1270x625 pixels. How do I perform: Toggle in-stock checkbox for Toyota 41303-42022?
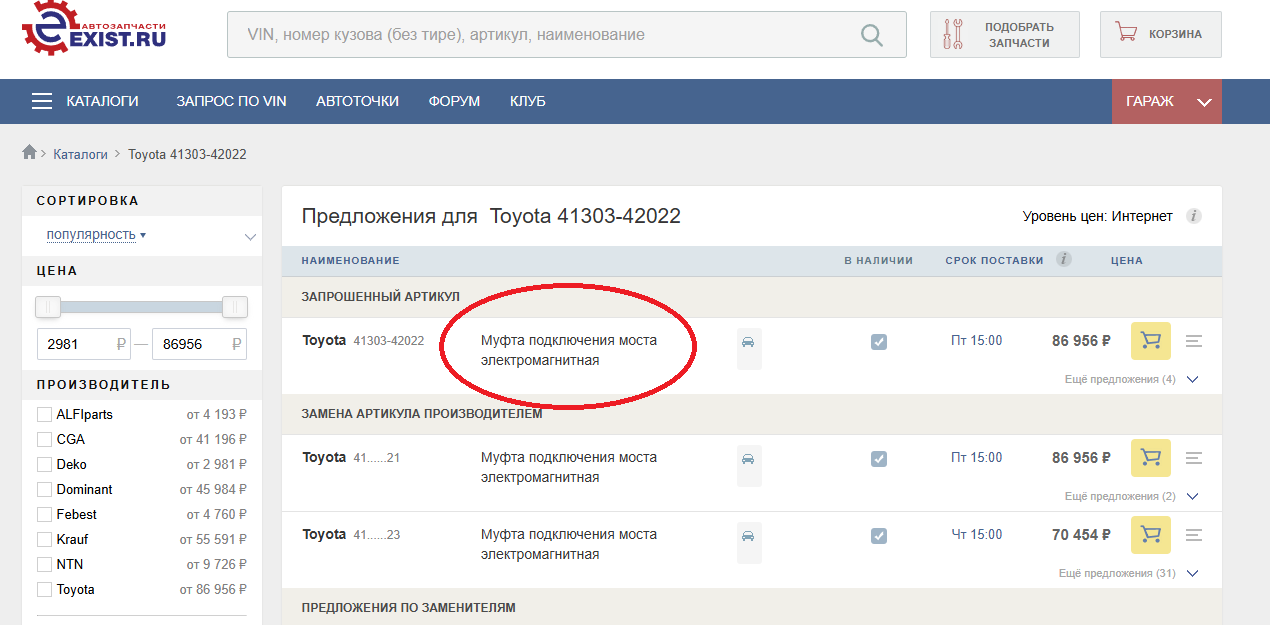click(878, 342)
